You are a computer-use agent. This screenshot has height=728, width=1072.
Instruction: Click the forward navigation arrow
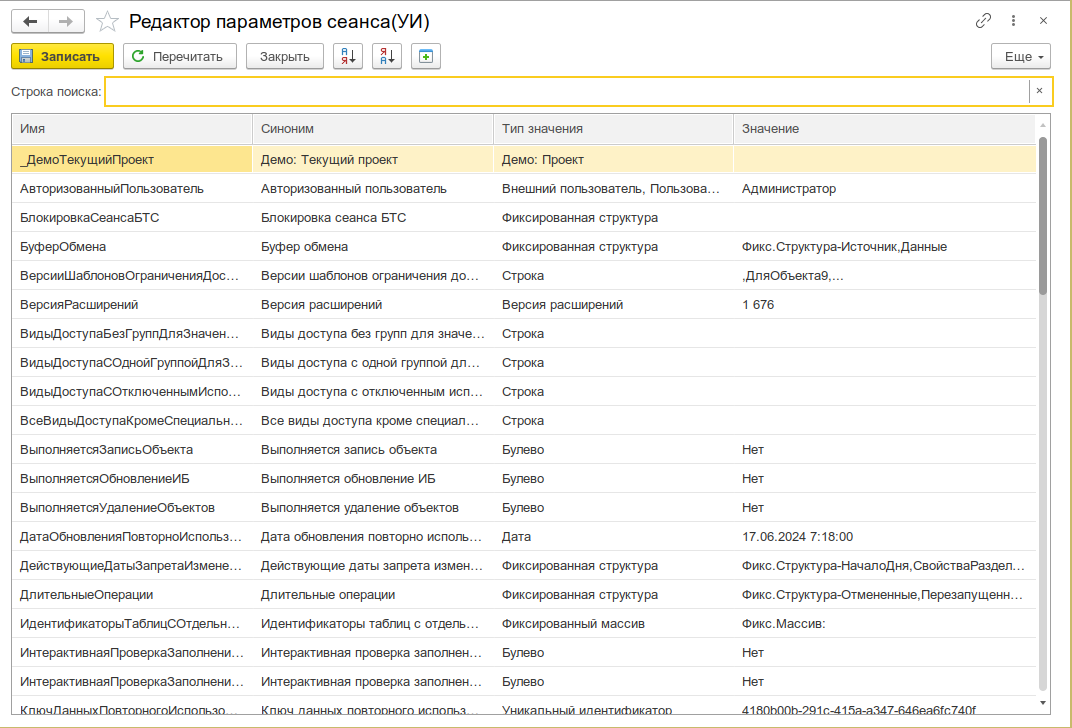pos(66,22)
